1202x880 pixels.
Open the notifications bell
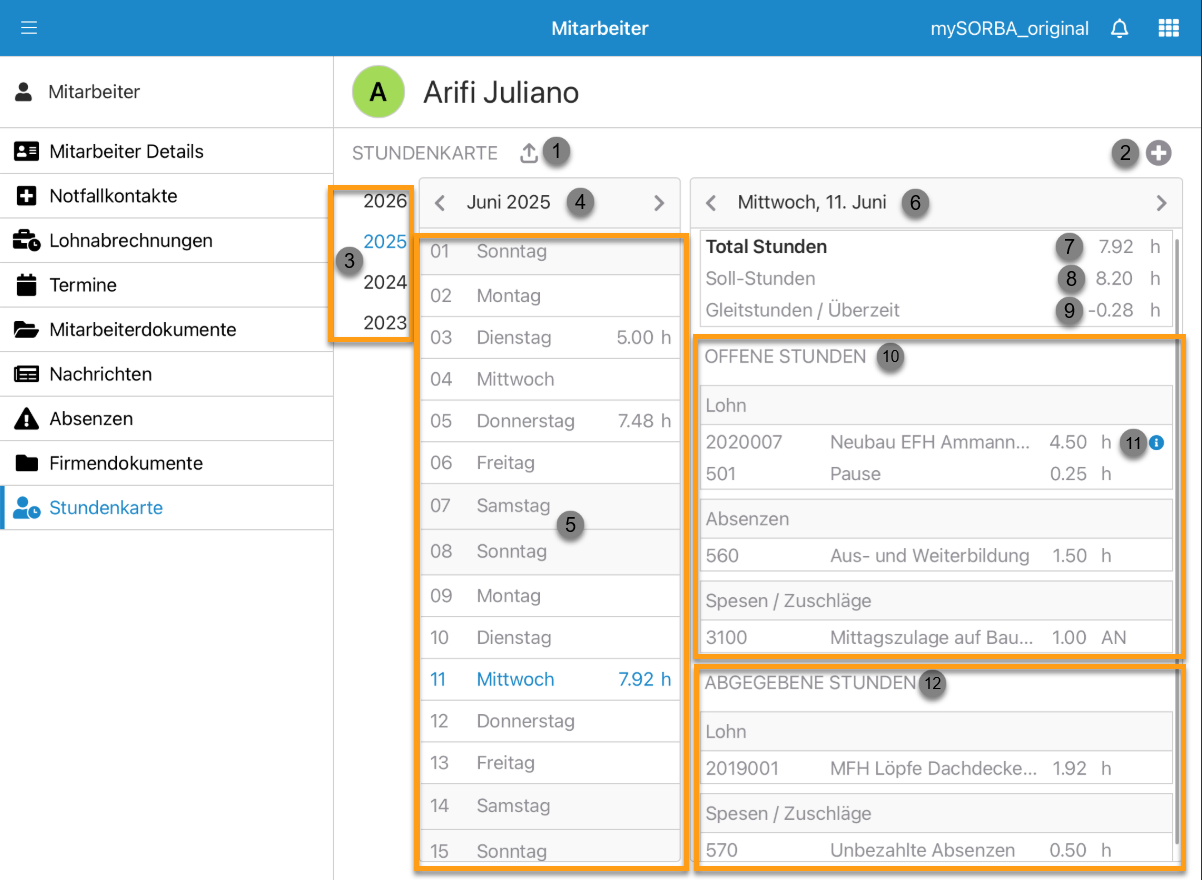click(x=1120, y=28)
